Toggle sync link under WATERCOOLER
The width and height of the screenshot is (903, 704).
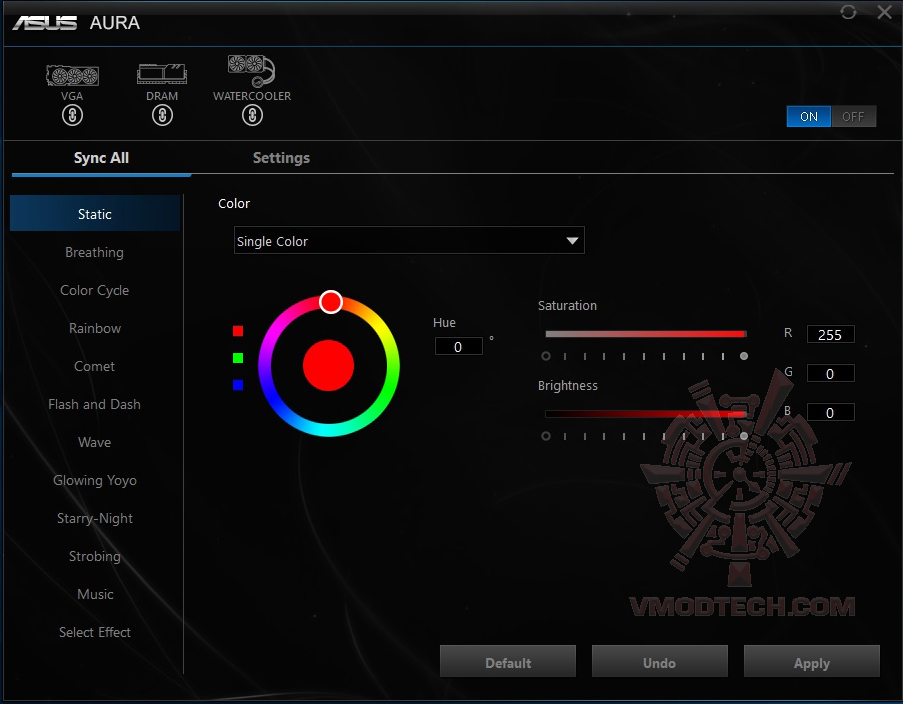[252, 115]
